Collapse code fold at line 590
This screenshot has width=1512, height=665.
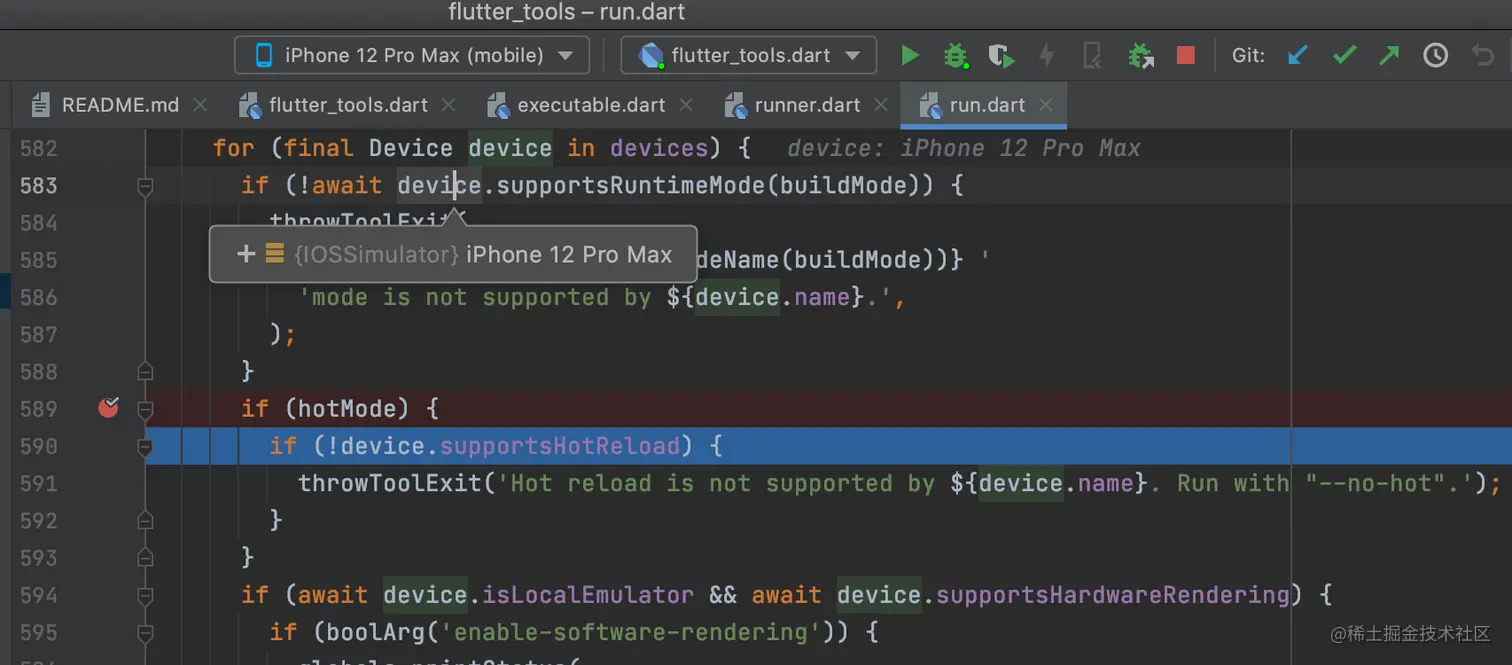point(145,446)
